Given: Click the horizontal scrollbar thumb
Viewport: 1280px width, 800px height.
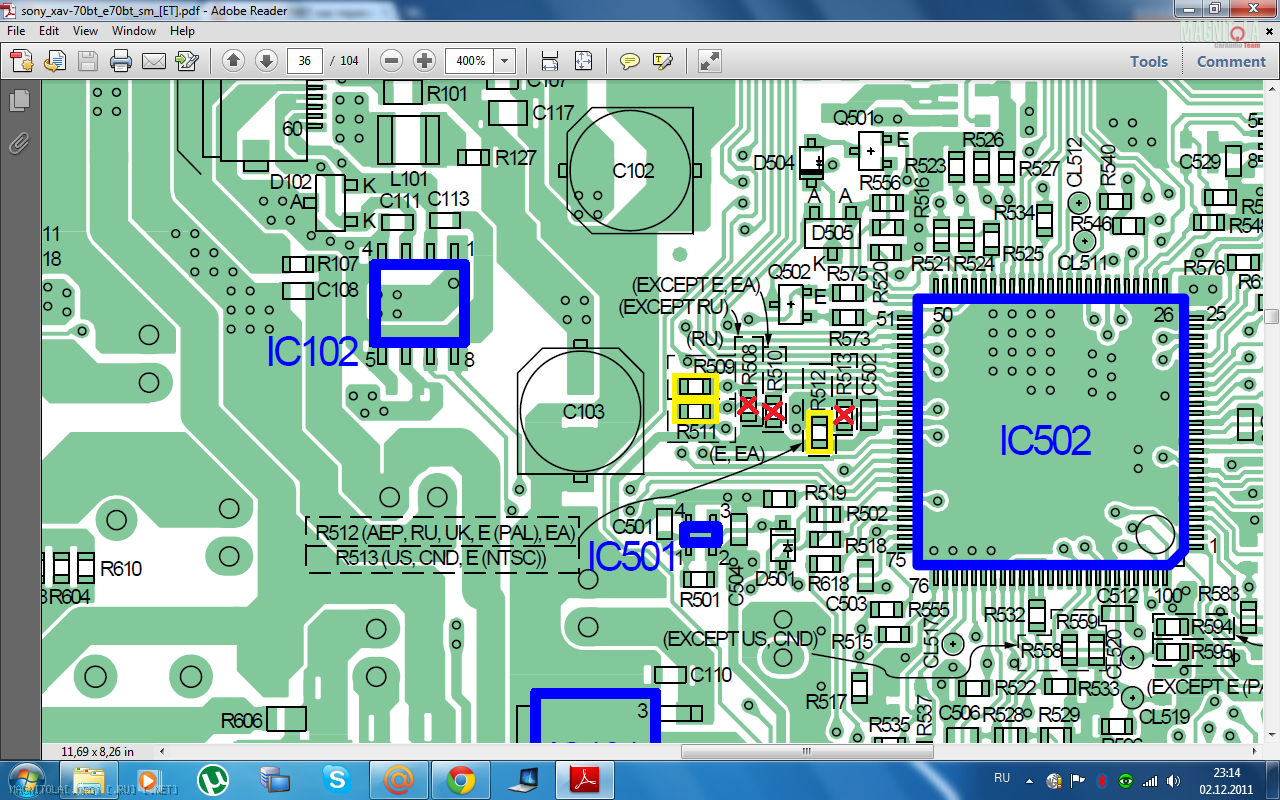Looking at the screenshot, I should coord(806,751).
